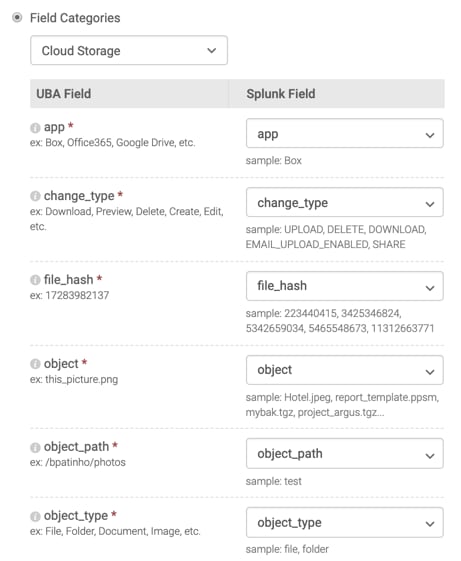Viewport: 461px width, 561px height.
Task: Click the info icon next to change_type
Action: coord(35,196)
